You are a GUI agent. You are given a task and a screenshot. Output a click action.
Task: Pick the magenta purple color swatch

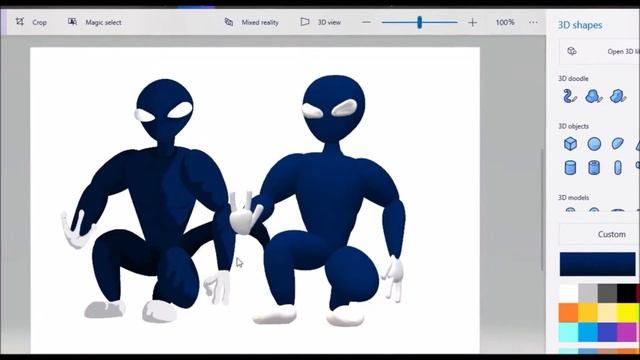[627, 332]
